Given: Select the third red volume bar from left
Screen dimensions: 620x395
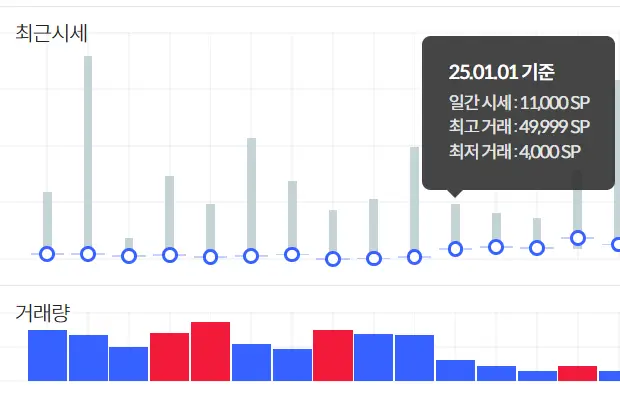Looking at the screenshot, I should [x=333, y=355].
